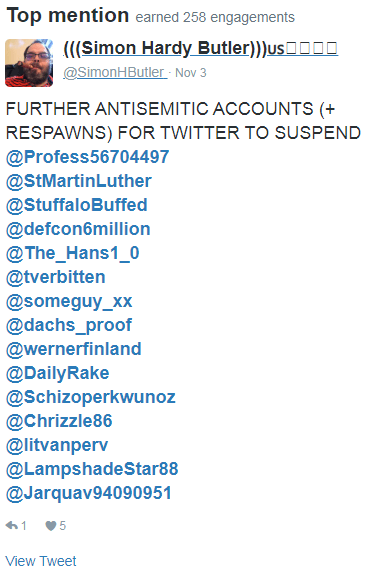Open the @someguy_xx mention
Screen dimensions: 373x570
point(69,301)
